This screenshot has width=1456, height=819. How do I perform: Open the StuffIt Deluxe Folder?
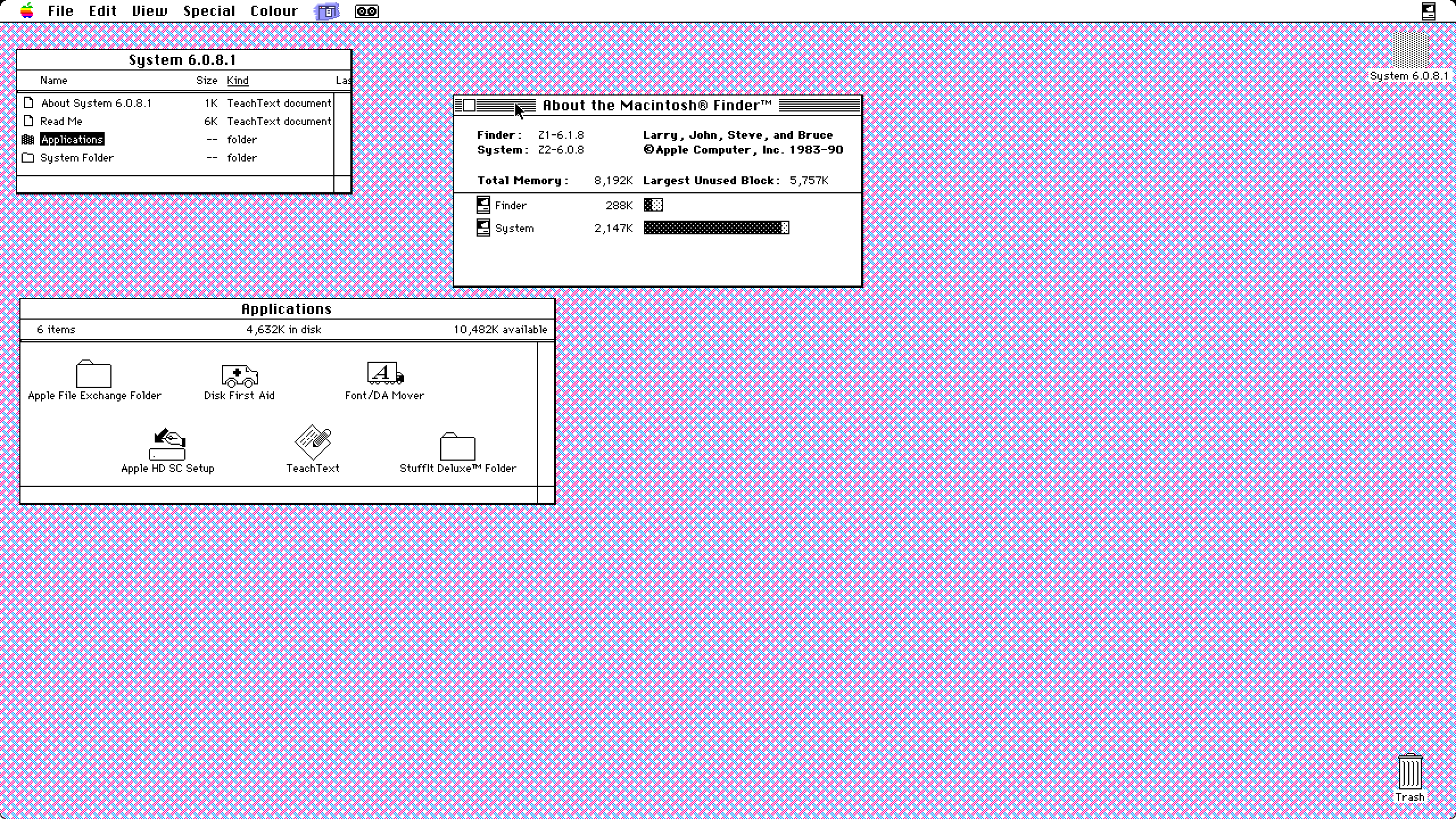(457, 449)
